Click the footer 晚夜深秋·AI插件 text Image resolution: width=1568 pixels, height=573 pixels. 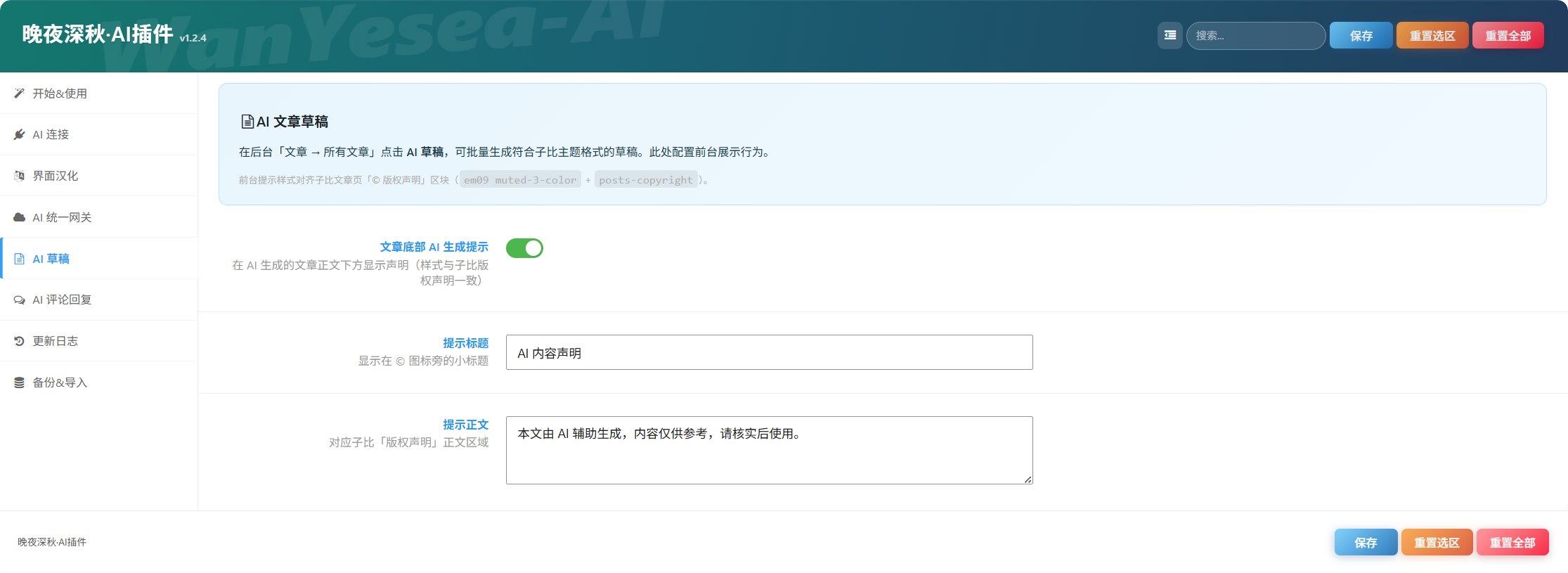click(52, 542)
